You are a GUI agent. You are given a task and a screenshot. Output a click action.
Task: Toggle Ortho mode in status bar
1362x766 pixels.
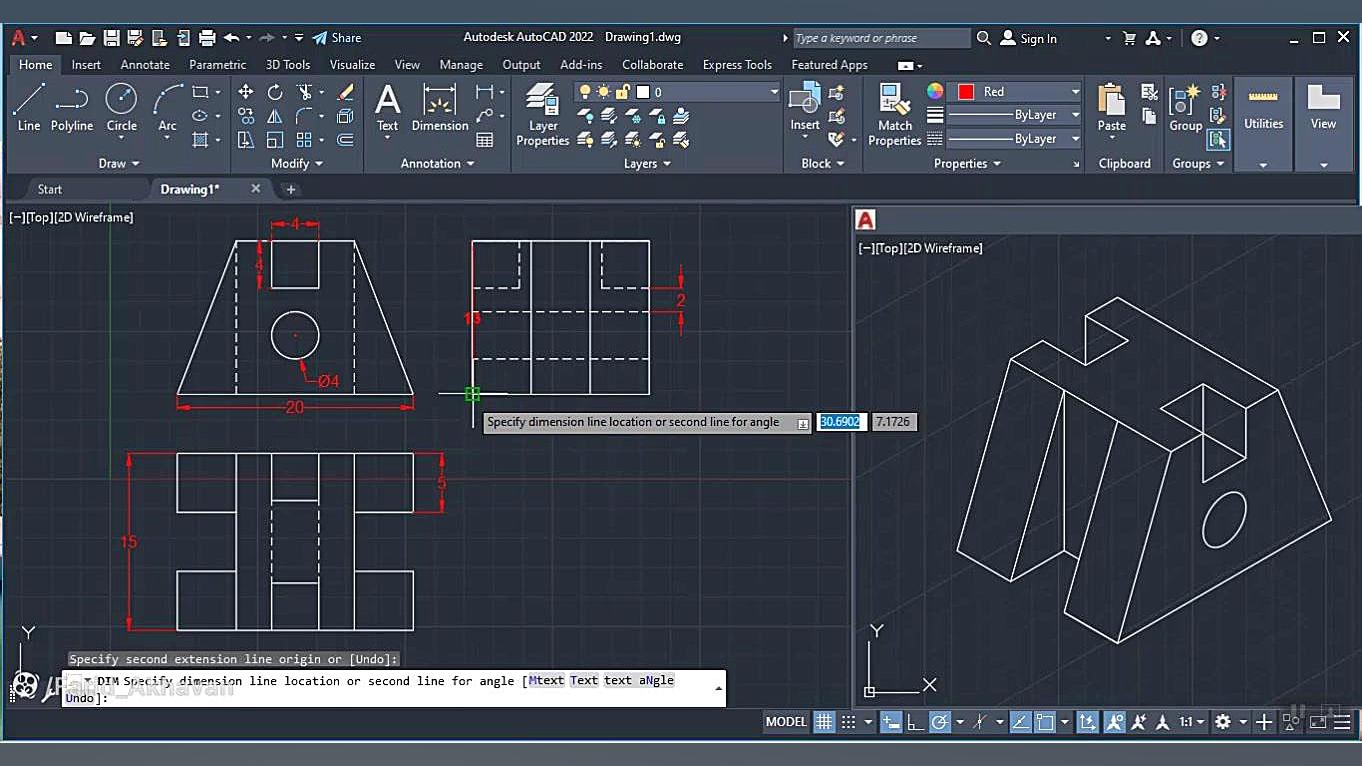coord(915,722)
